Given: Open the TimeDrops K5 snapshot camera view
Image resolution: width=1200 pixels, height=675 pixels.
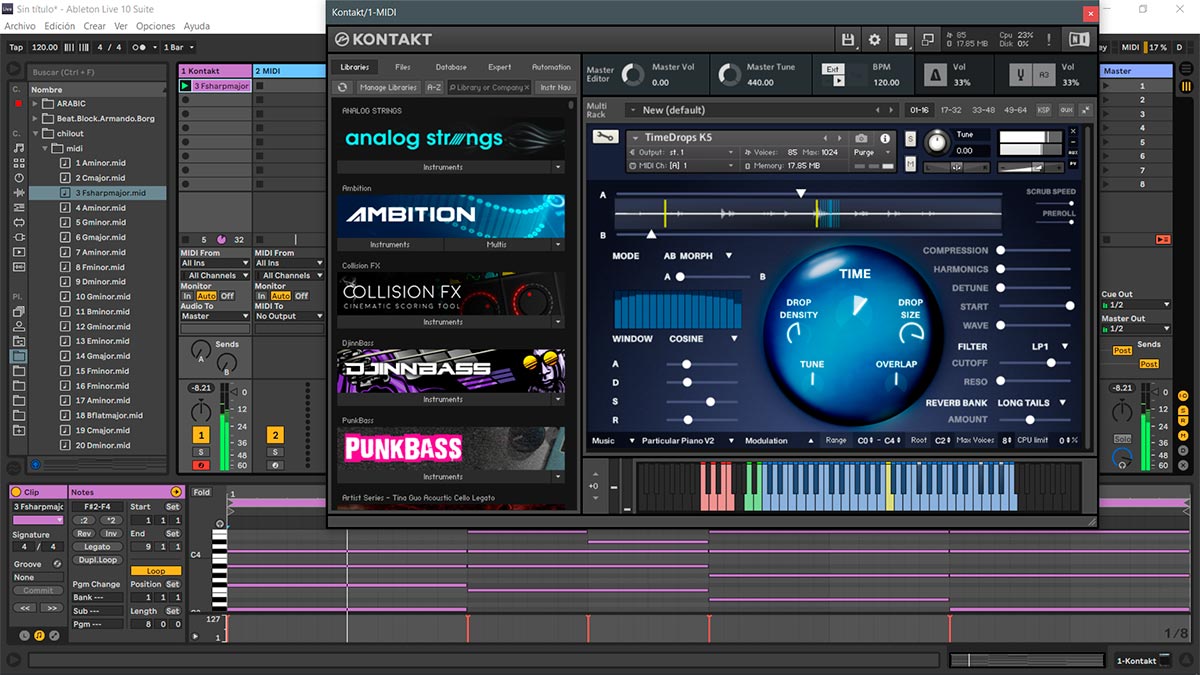Looking at the screenshot, I should [x=862, y=138].
